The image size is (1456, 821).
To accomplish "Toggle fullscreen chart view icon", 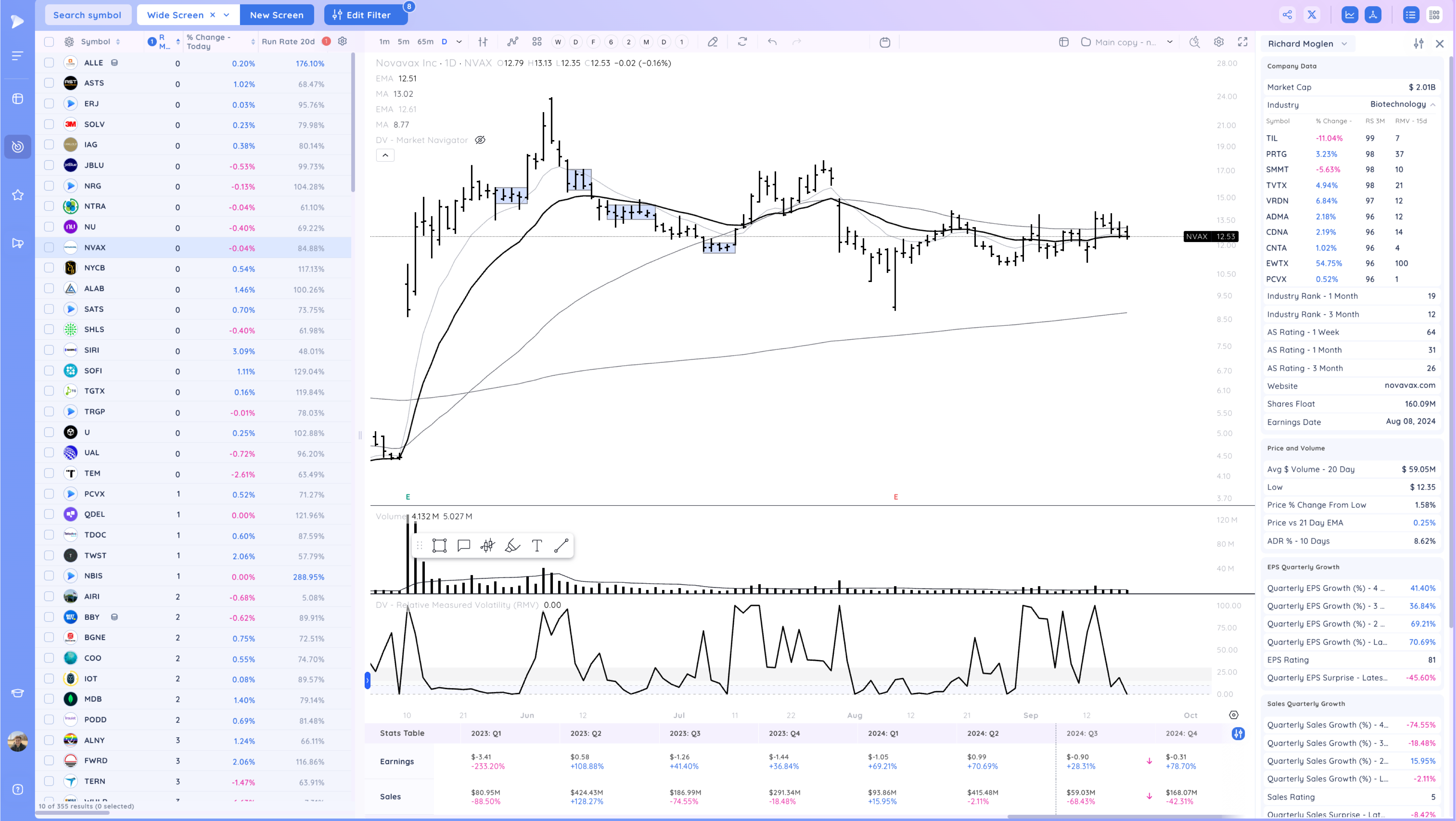I will tap(1242, 42).
